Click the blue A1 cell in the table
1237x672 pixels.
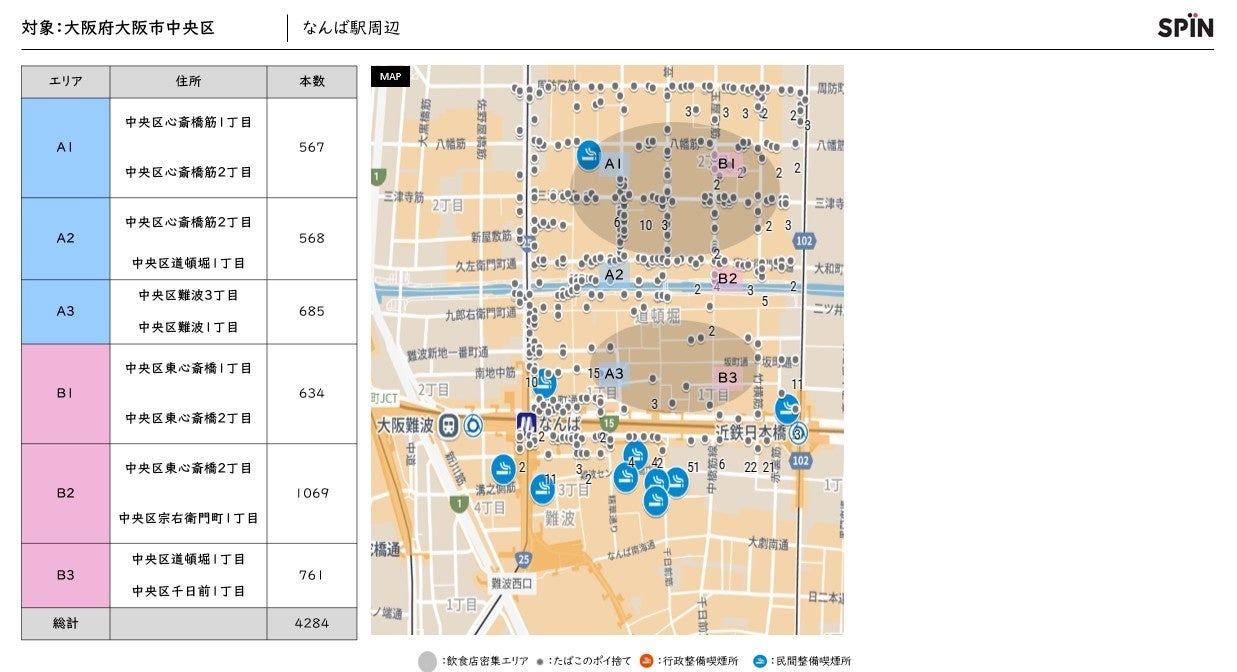coord(66,147)
